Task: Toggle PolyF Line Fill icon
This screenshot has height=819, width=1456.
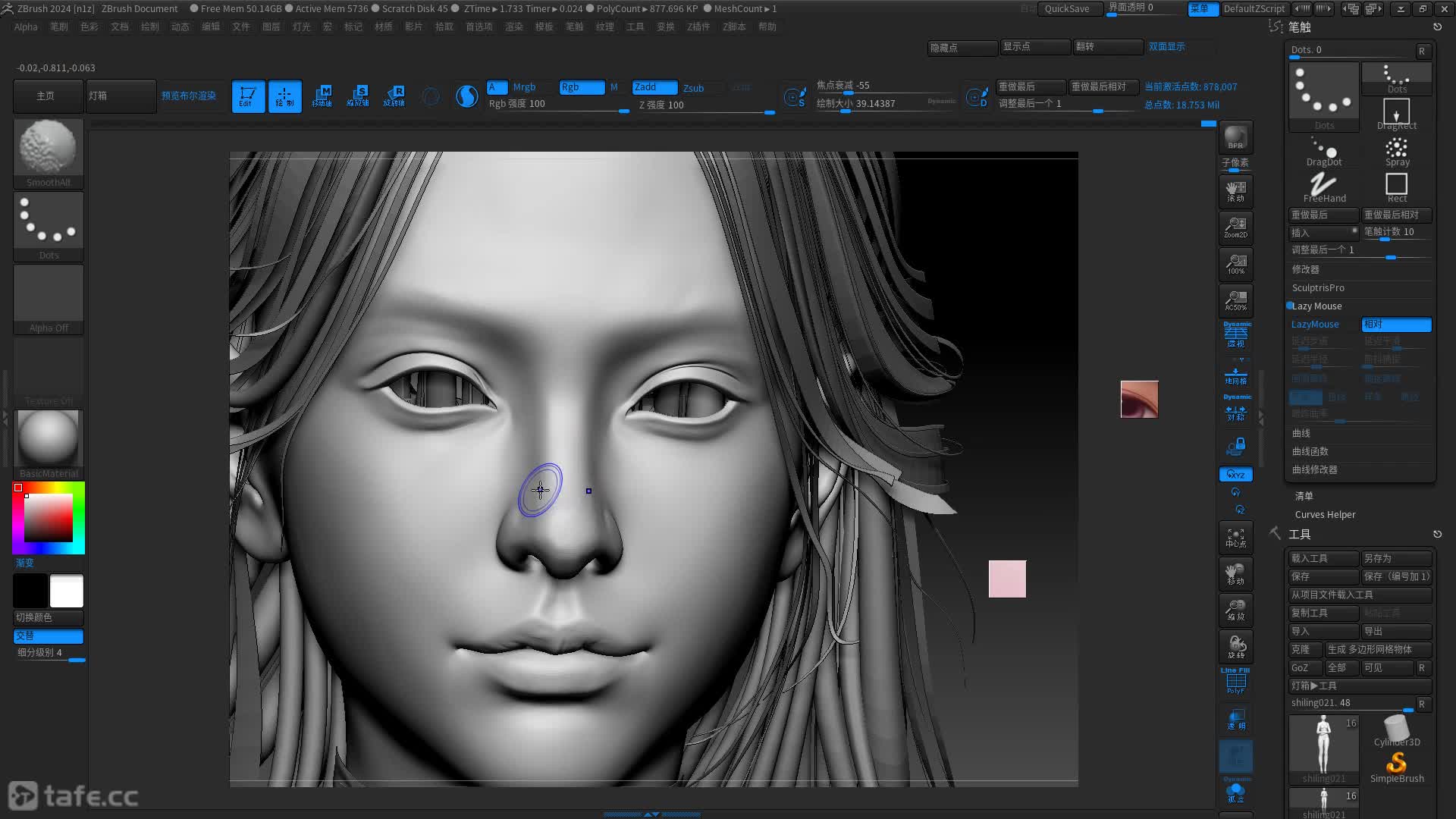Action: pos(1235,681)
